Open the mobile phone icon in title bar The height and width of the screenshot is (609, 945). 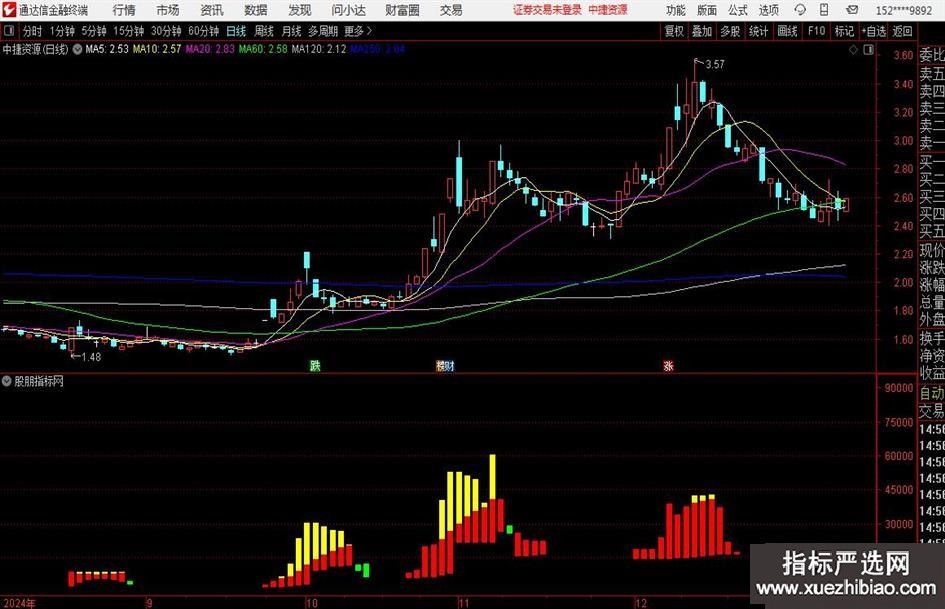click(x=824, y=10)
